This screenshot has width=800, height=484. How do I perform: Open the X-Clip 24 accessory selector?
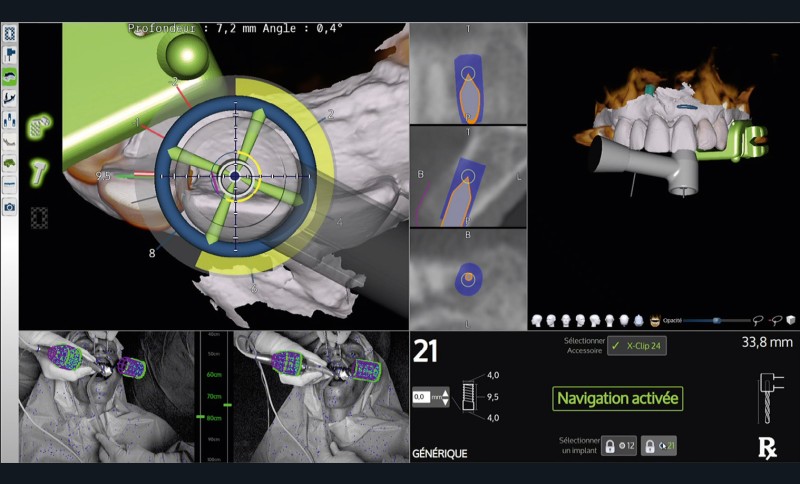(637, 346)
